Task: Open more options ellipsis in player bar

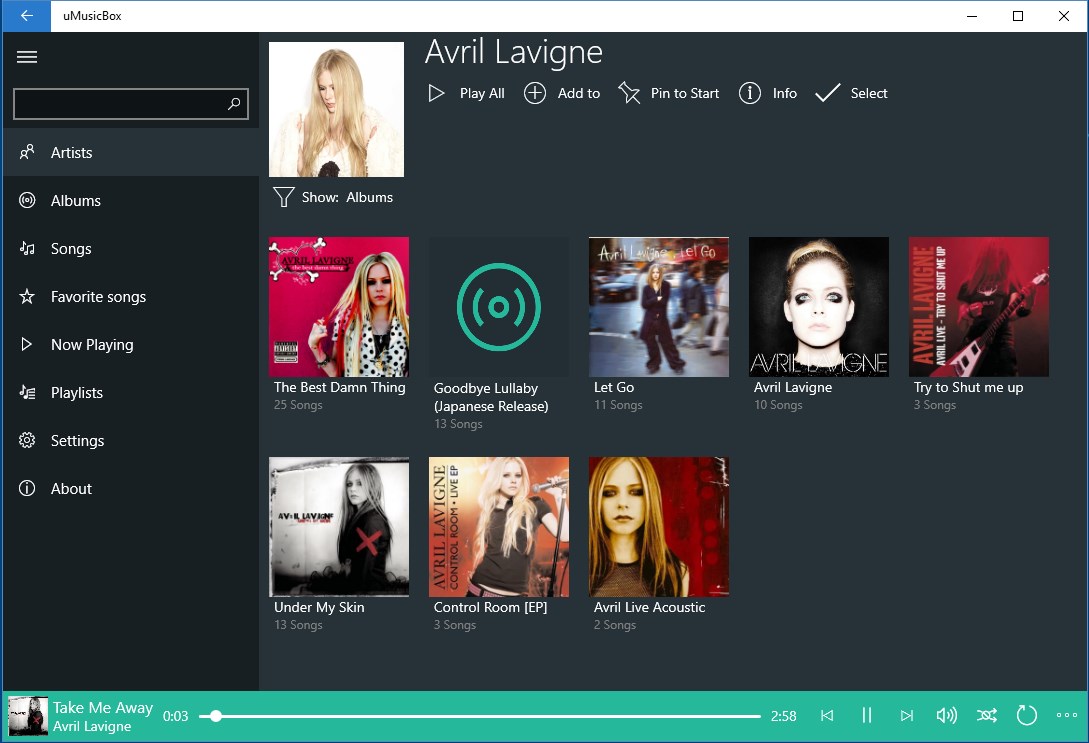Action: coord(1067,715)
